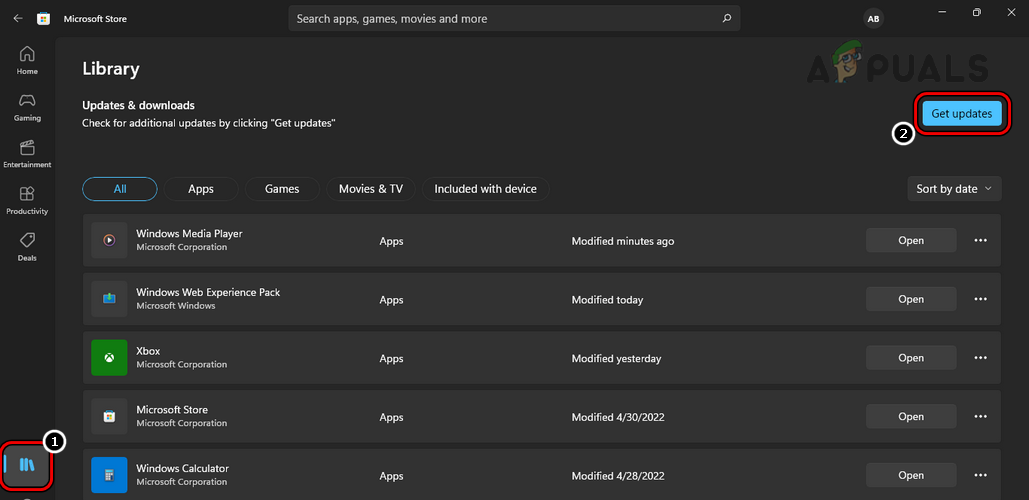Open the Entertainment section
Screen dimensions: 1029x500
pos(27,153)
